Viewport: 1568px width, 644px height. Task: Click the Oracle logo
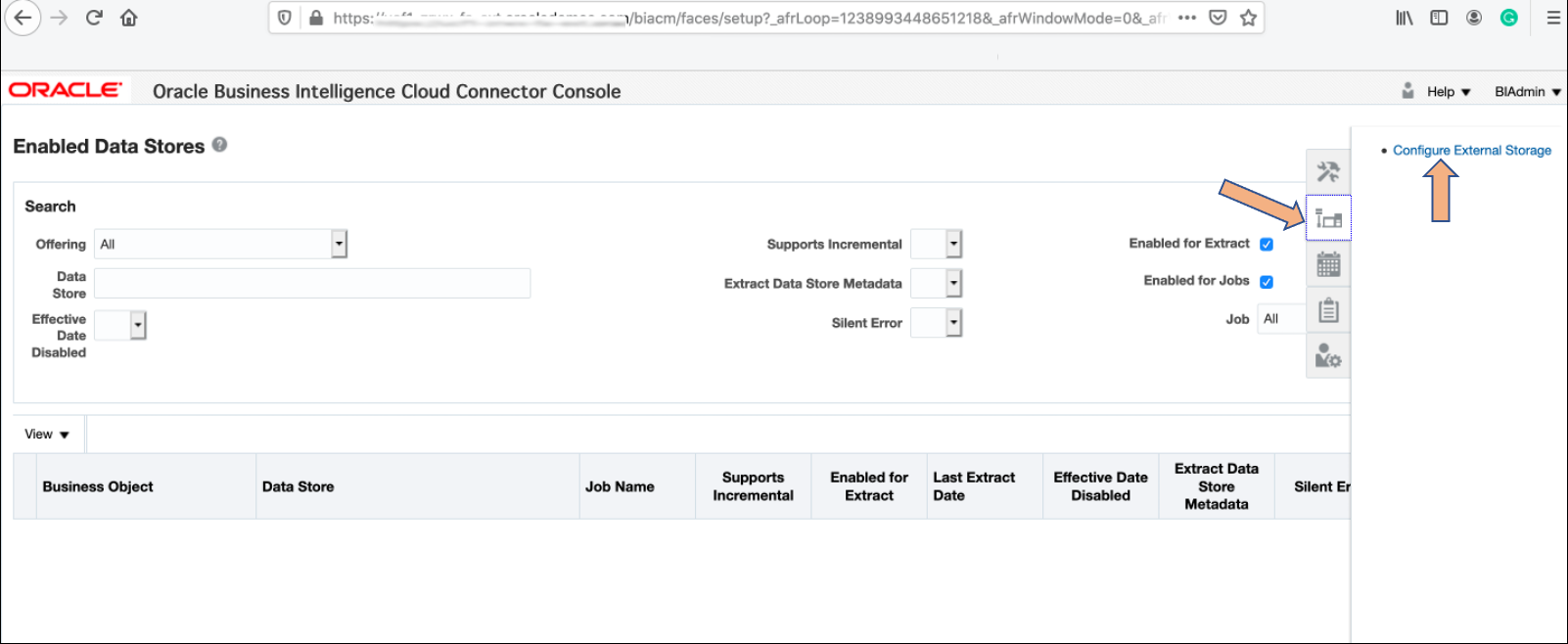click(66, 90)
